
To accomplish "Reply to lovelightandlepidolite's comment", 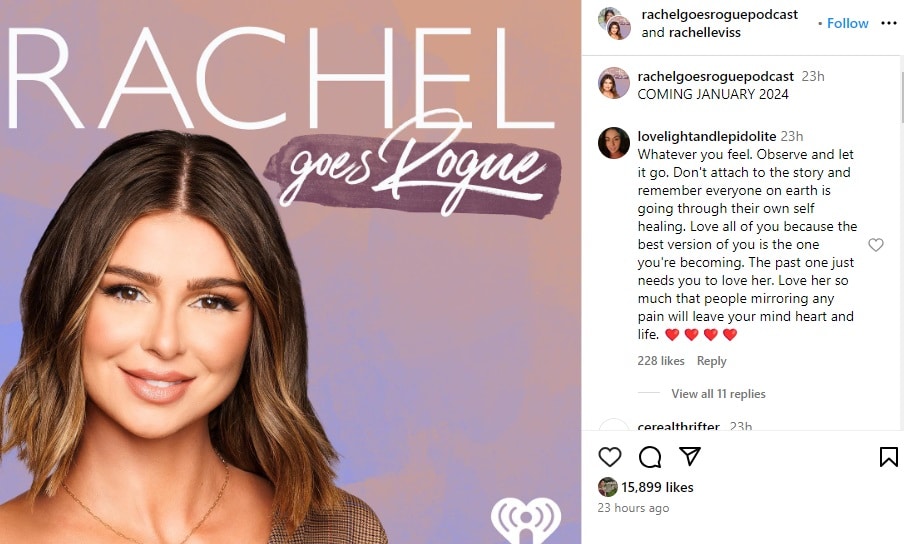I will pos(711,361).
